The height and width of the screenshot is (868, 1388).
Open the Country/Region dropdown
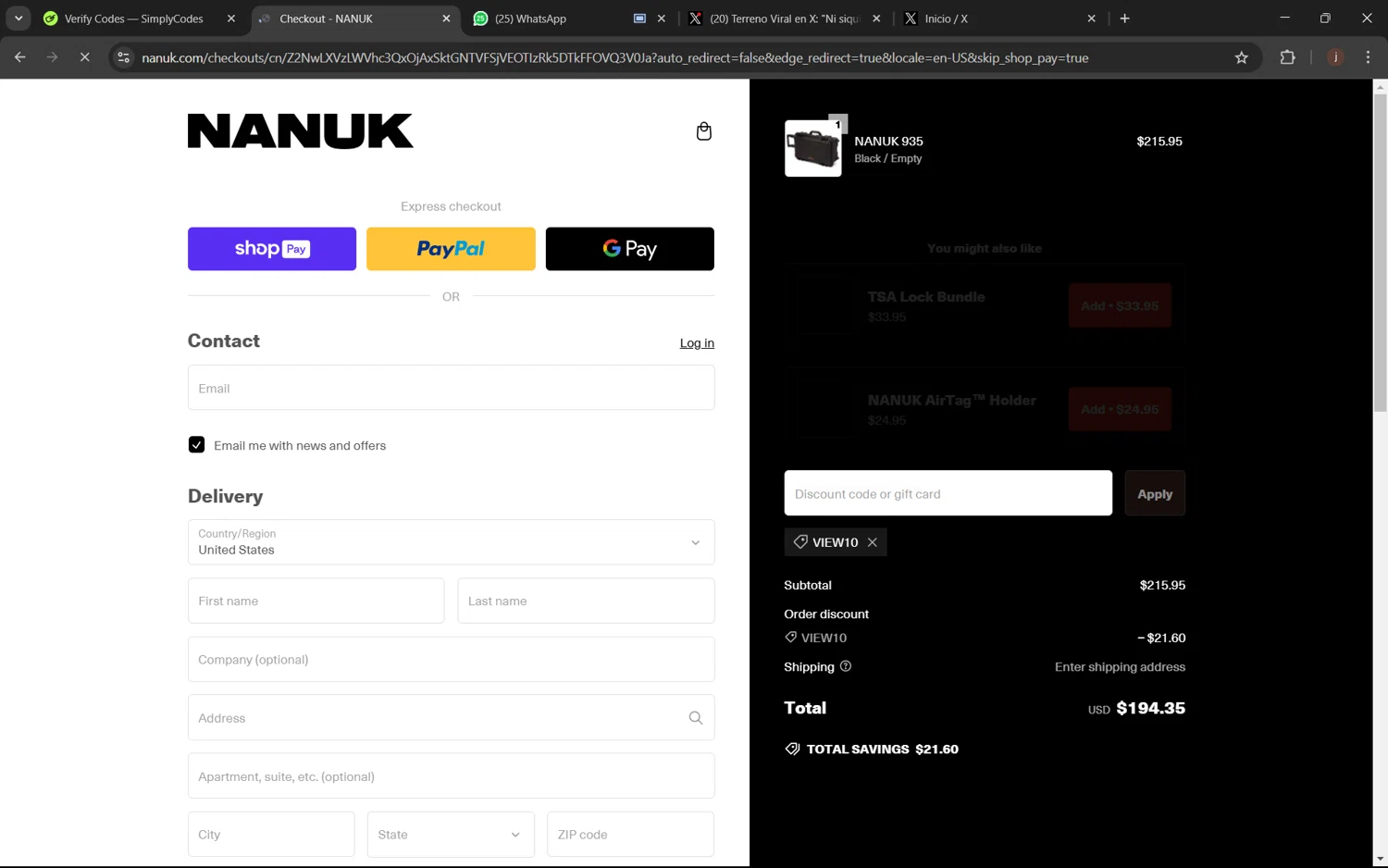click(451, 542)
